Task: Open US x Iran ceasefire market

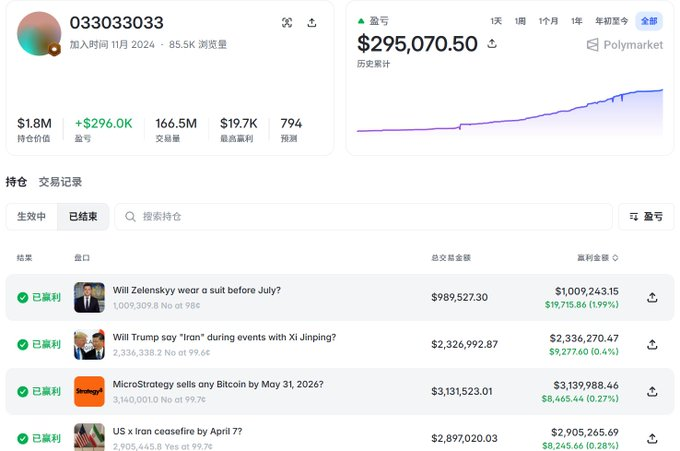Action: point(177,431)
